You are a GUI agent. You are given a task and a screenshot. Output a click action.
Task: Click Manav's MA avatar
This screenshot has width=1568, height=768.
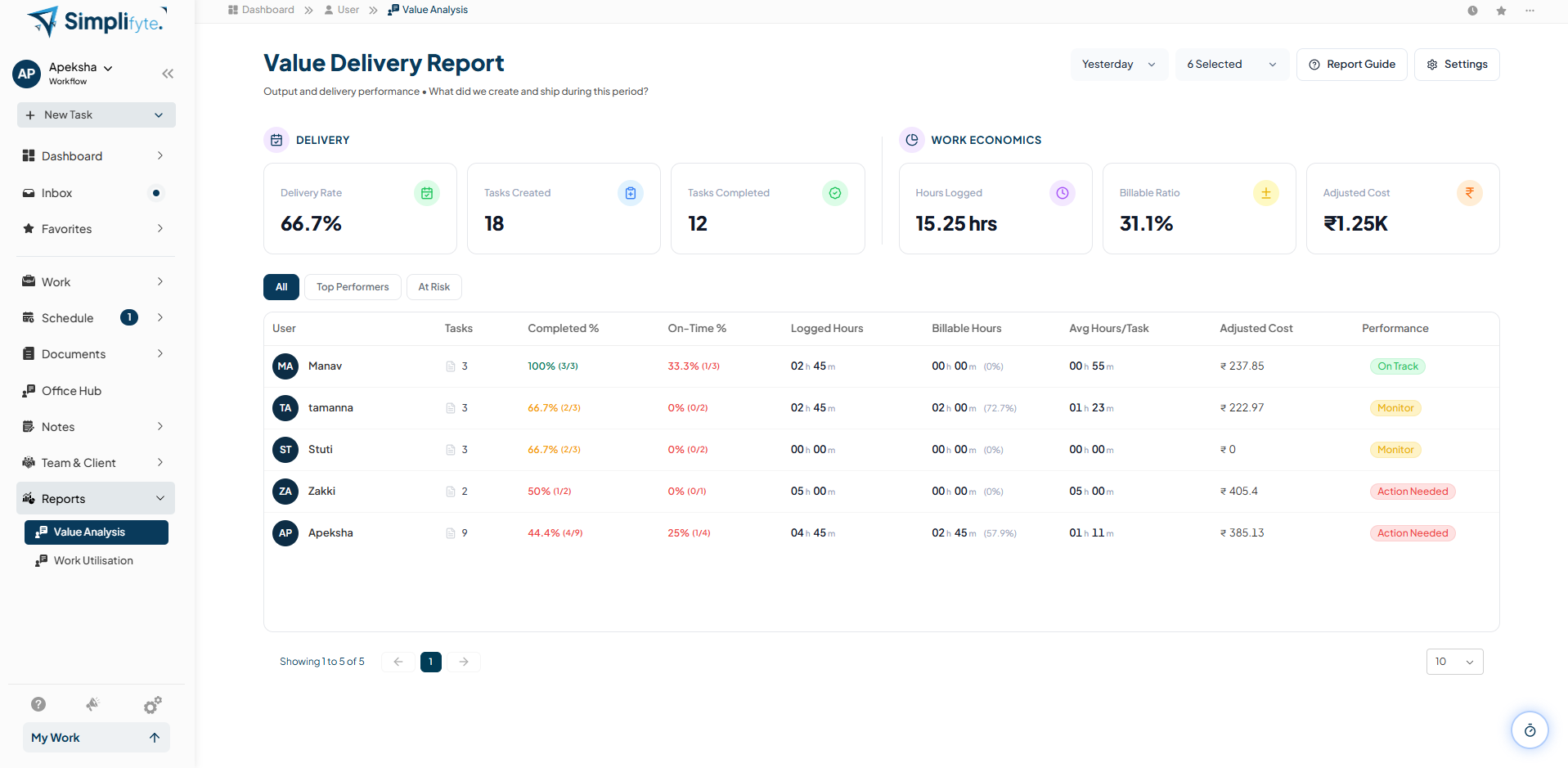pos(285,366)
